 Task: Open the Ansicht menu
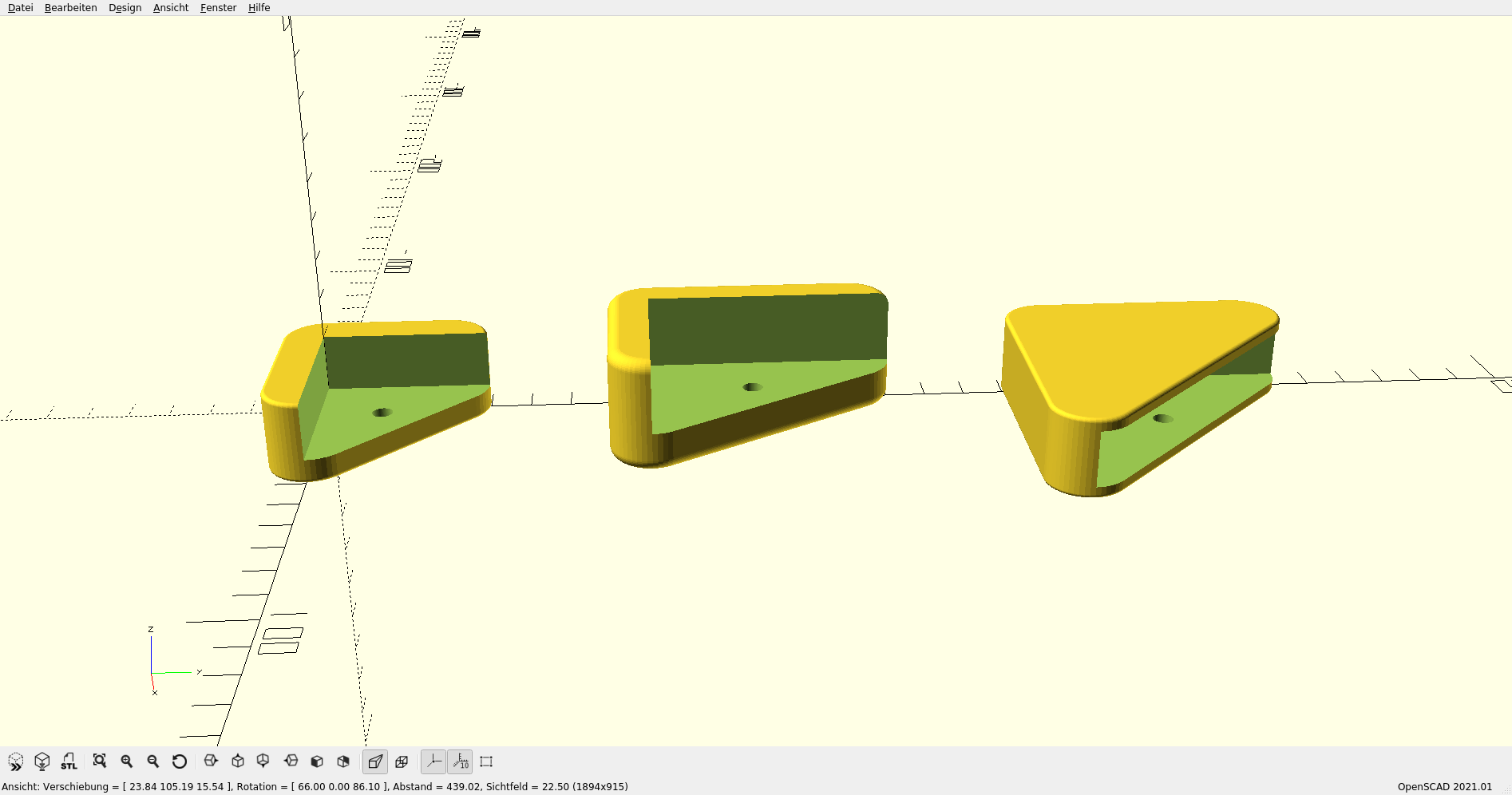tap(171, 8)
